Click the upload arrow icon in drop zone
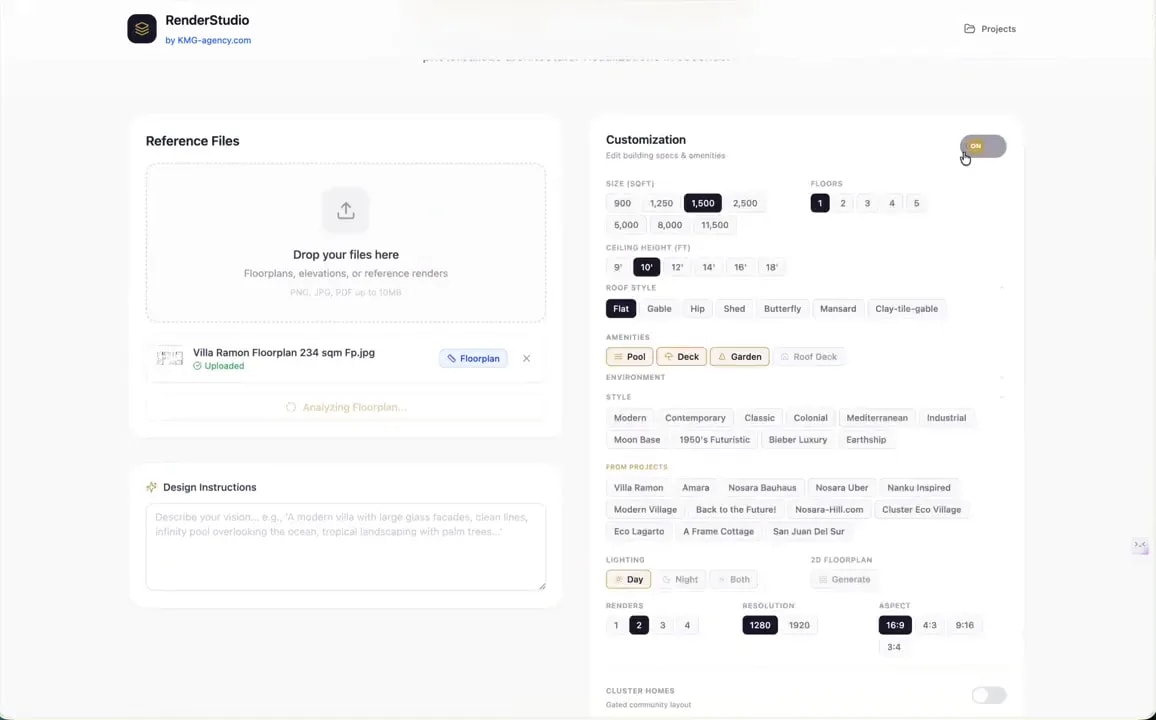The height and width of the screenshot is (720, 1156). (x=346, y=211)
